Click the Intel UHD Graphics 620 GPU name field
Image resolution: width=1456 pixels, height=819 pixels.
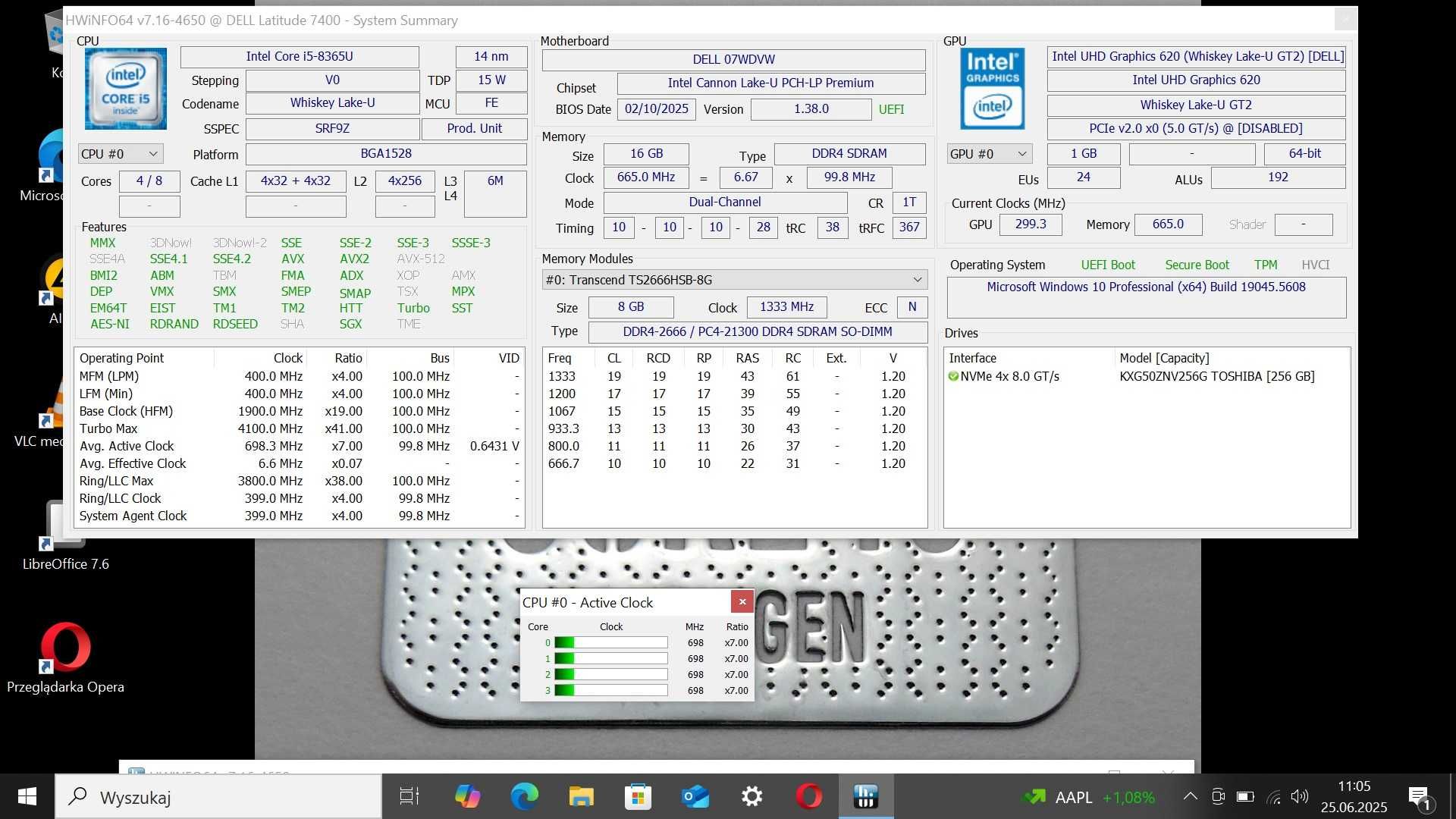tap(1196, 80)
